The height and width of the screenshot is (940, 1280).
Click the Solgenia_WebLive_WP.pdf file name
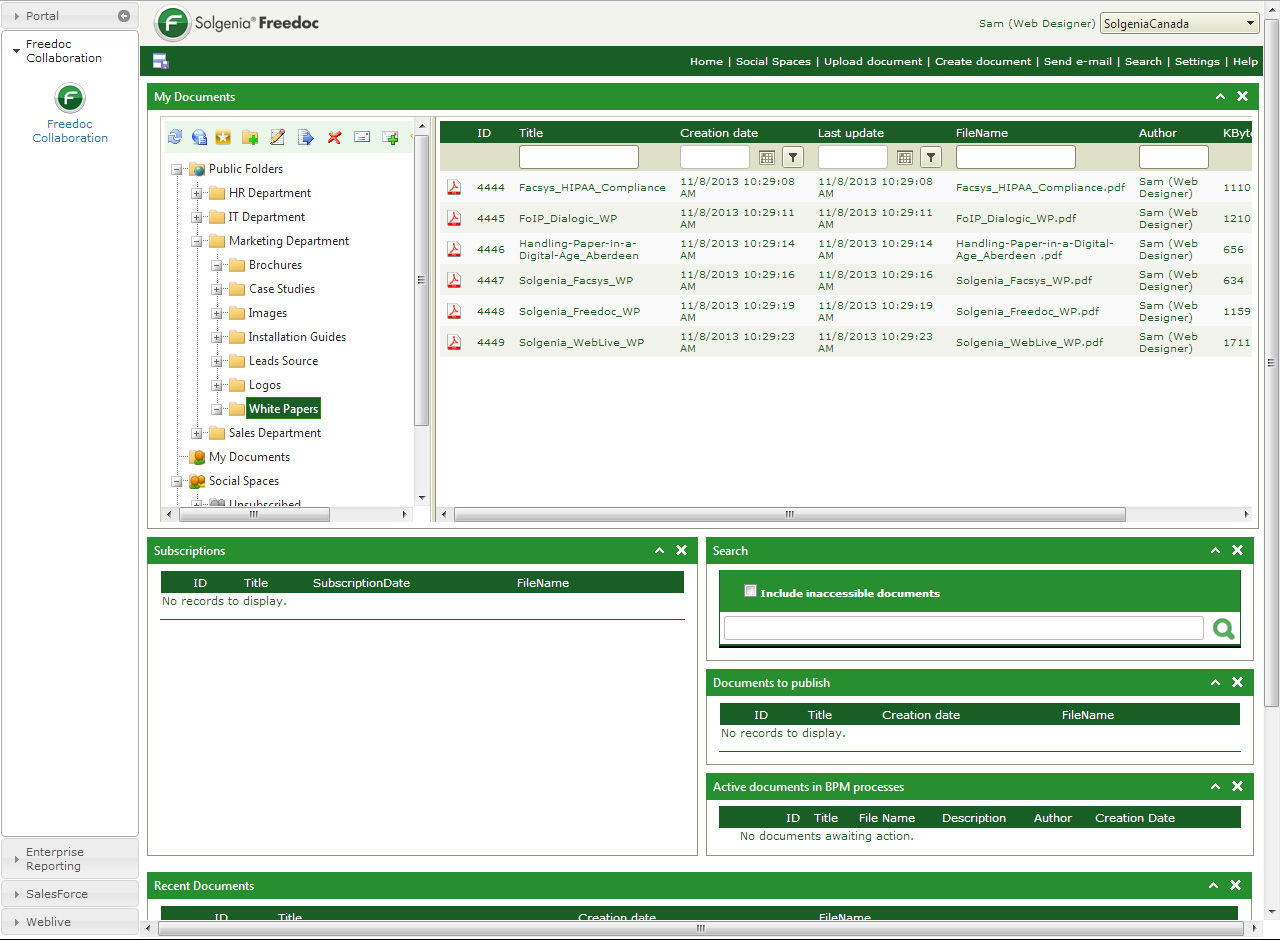1029,342
